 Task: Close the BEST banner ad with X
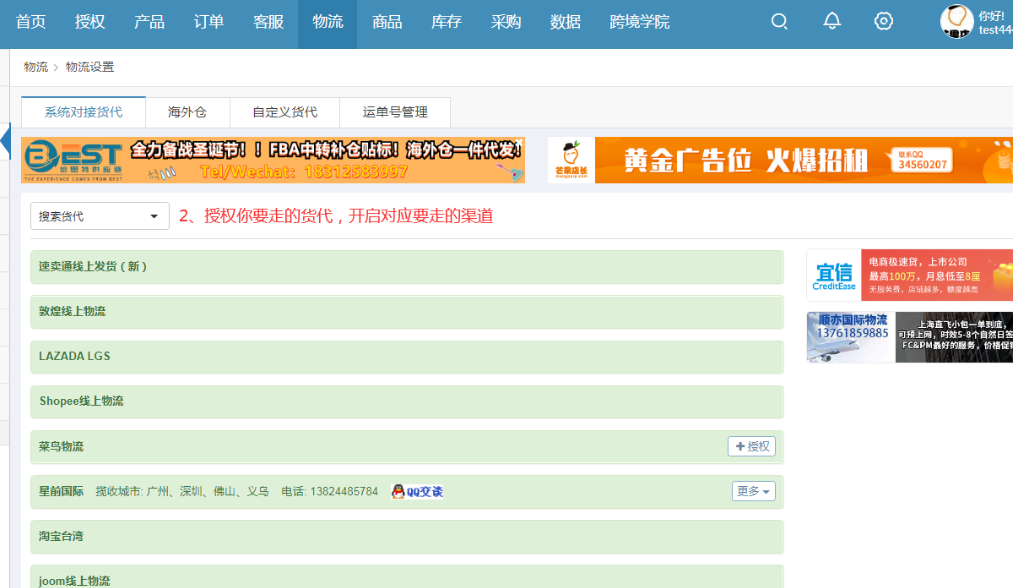click(x=519, y=143)
